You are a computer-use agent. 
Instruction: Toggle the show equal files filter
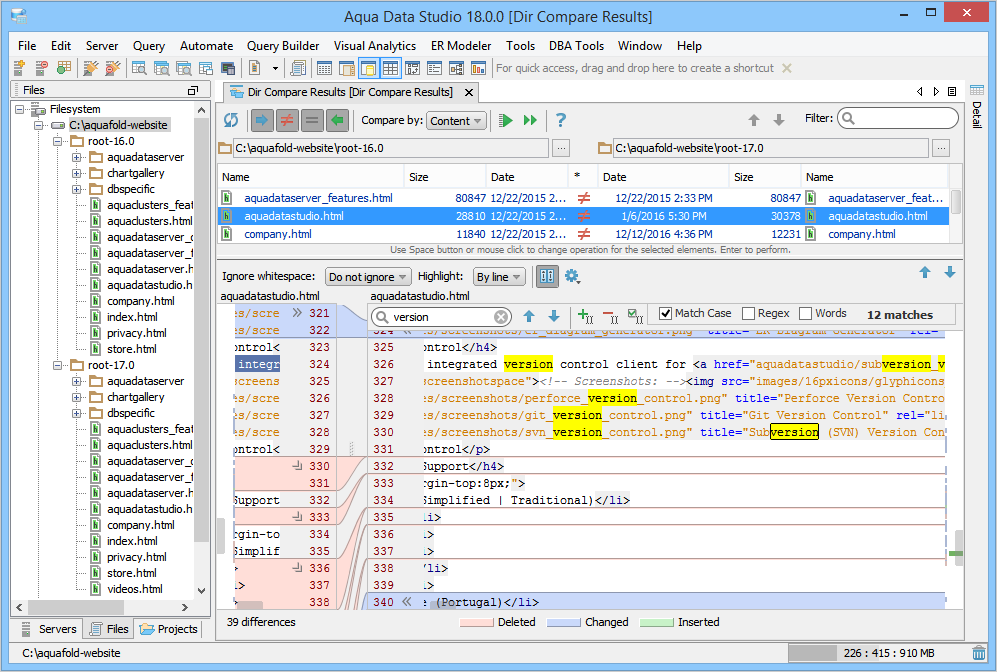[312, 120]
